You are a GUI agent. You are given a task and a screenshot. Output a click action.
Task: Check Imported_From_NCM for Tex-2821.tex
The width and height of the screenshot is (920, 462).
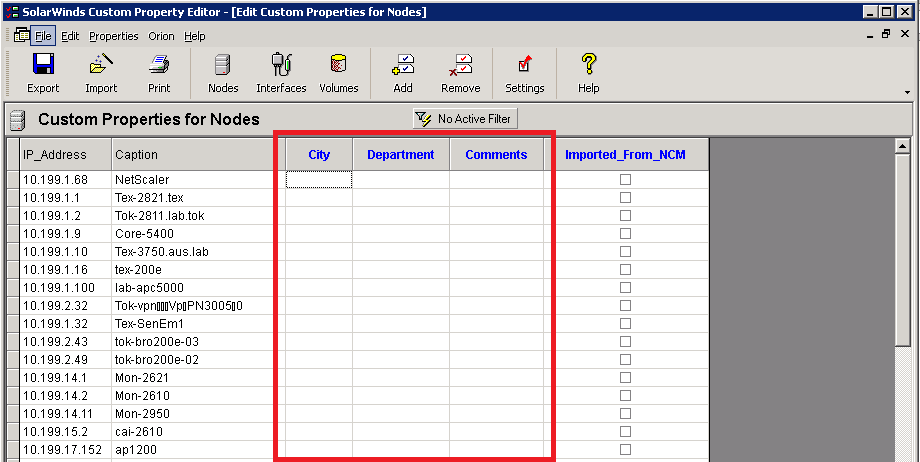[625, 197]
